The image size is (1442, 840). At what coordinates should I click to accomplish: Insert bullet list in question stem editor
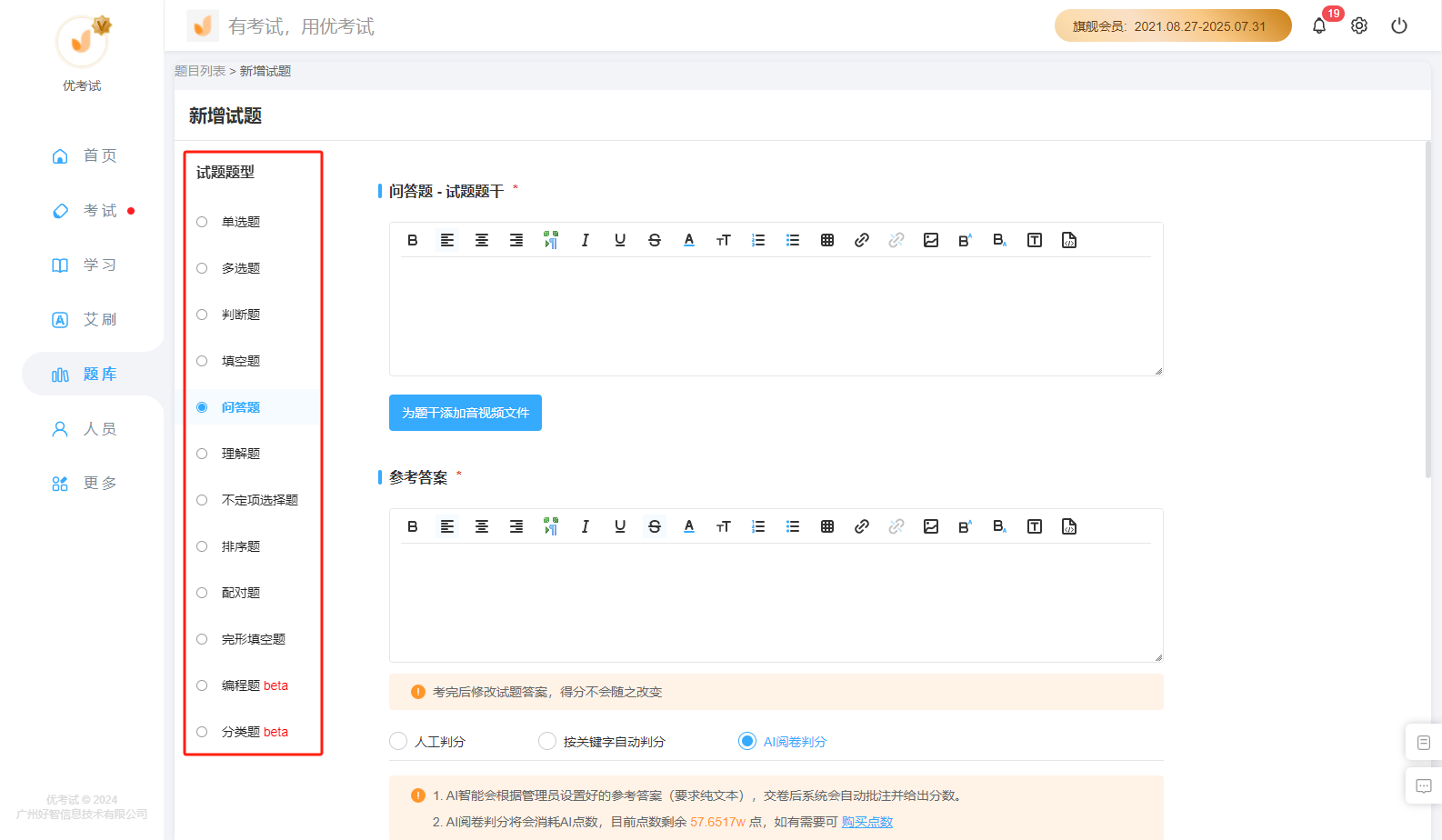793,240
